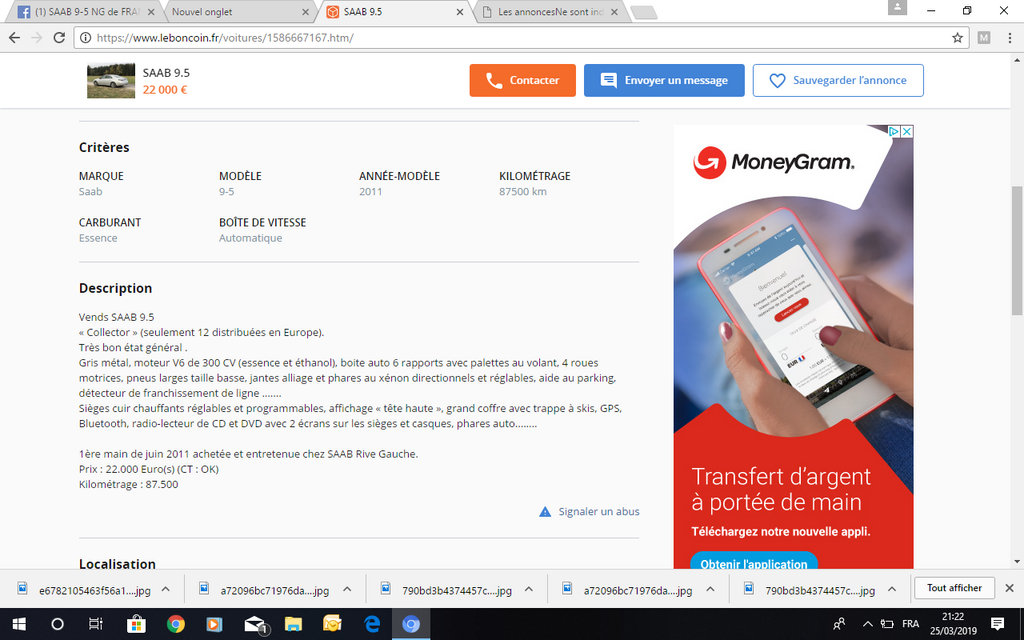
Task: Click the battery power tray icon
Action: pyautogui.click(x=887, y=624)
